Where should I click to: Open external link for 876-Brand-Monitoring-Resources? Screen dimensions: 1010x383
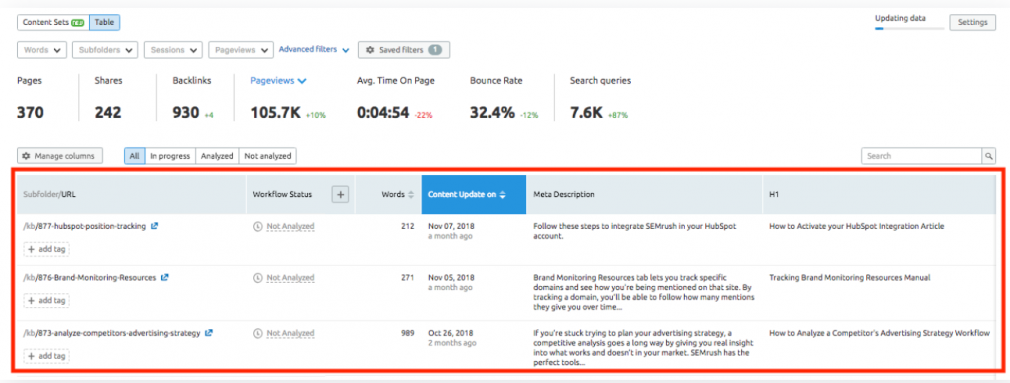coord(164,277)
